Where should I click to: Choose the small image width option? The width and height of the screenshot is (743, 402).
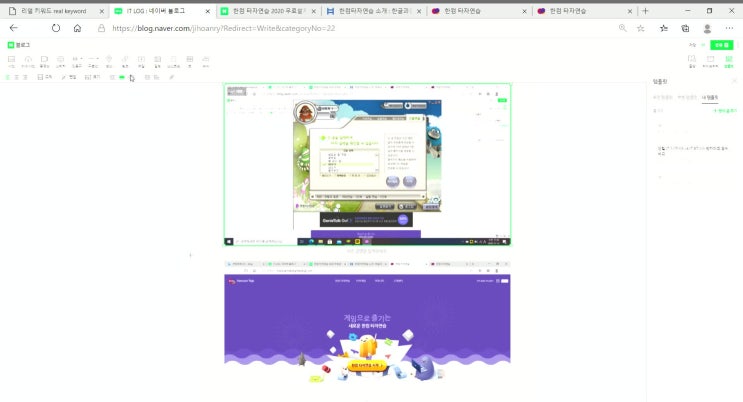tap(112, 77)
